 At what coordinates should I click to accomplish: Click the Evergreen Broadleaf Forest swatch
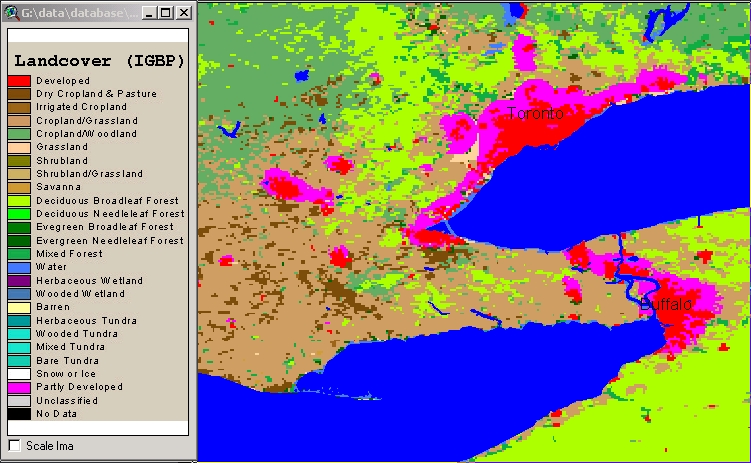click(x=19, y=227)
